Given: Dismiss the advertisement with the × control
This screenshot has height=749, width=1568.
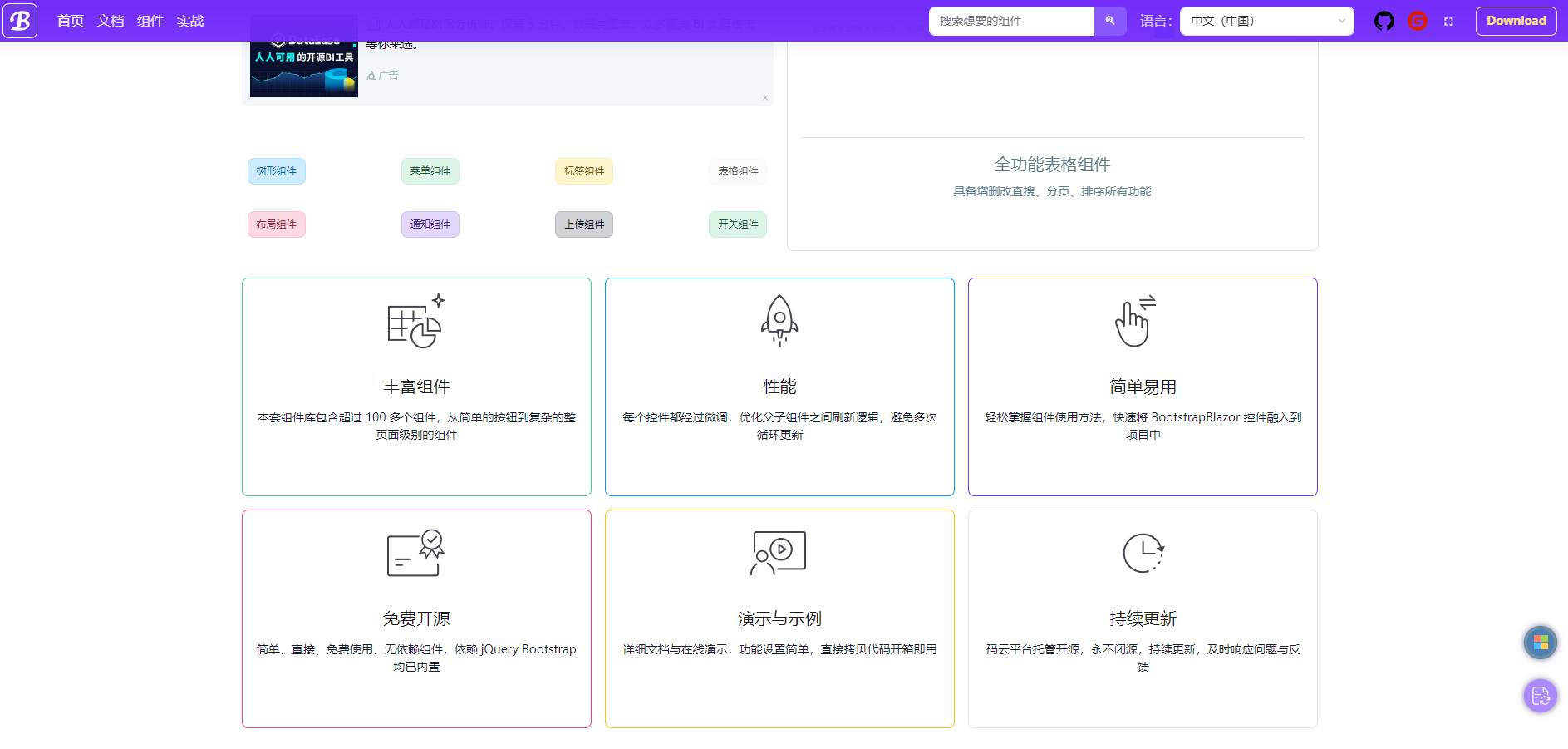Looking at the screenshot, I should tap(764, 97).
